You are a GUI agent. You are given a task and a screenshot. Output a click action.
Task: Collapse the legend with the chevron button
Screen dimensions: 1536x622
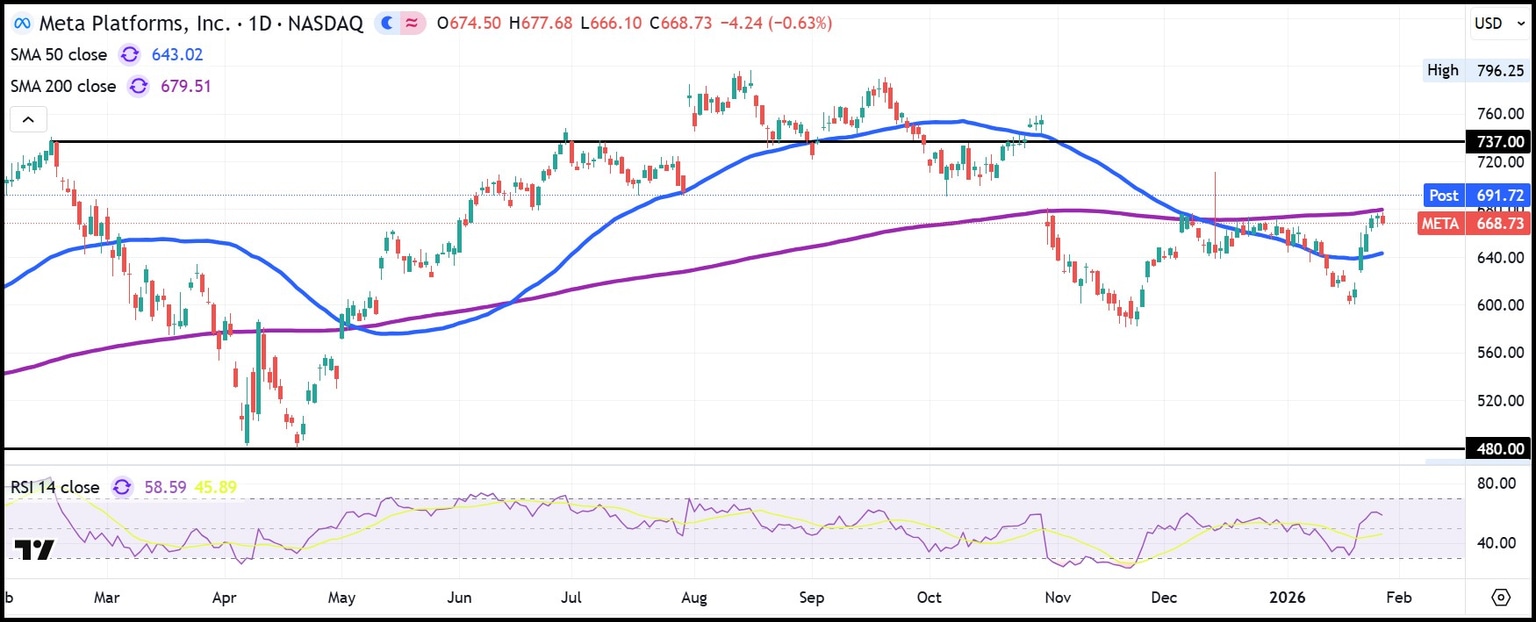click(x=27, y=118)
